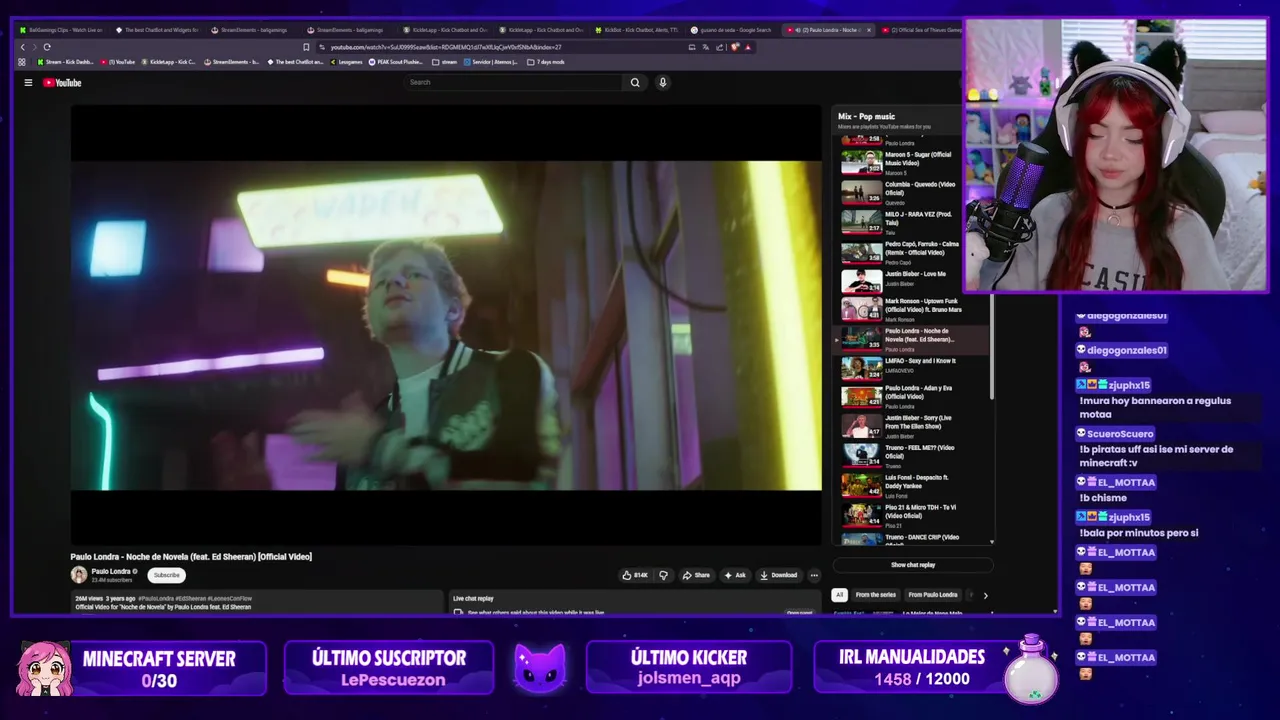Show more filter chips with right chevron
Viewport: 1280px width, 720px height.
tap(985, 595)
